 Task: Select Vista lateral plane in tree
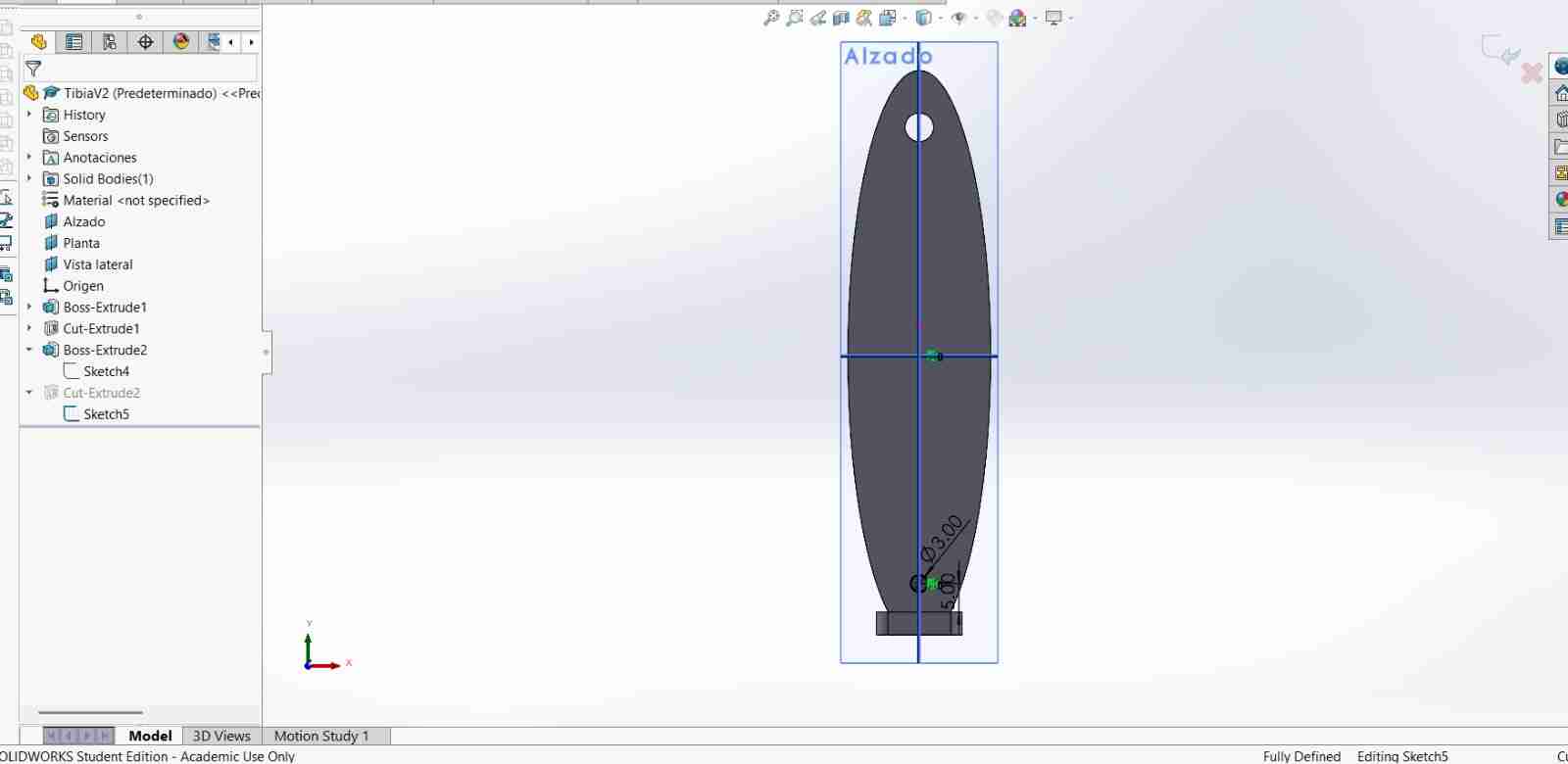pos(88,264)
